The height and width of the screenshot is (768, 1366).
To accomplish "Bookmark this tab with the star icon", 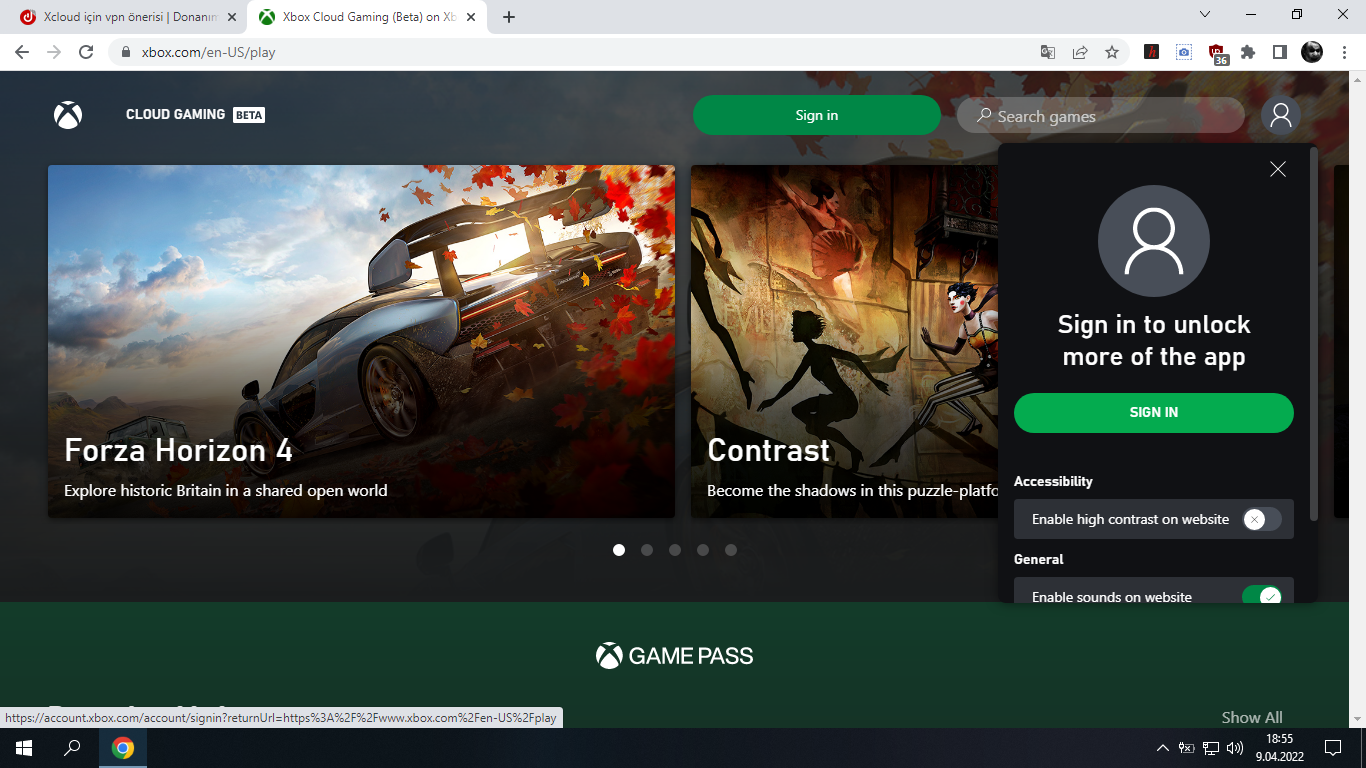I will point(1112,52).
